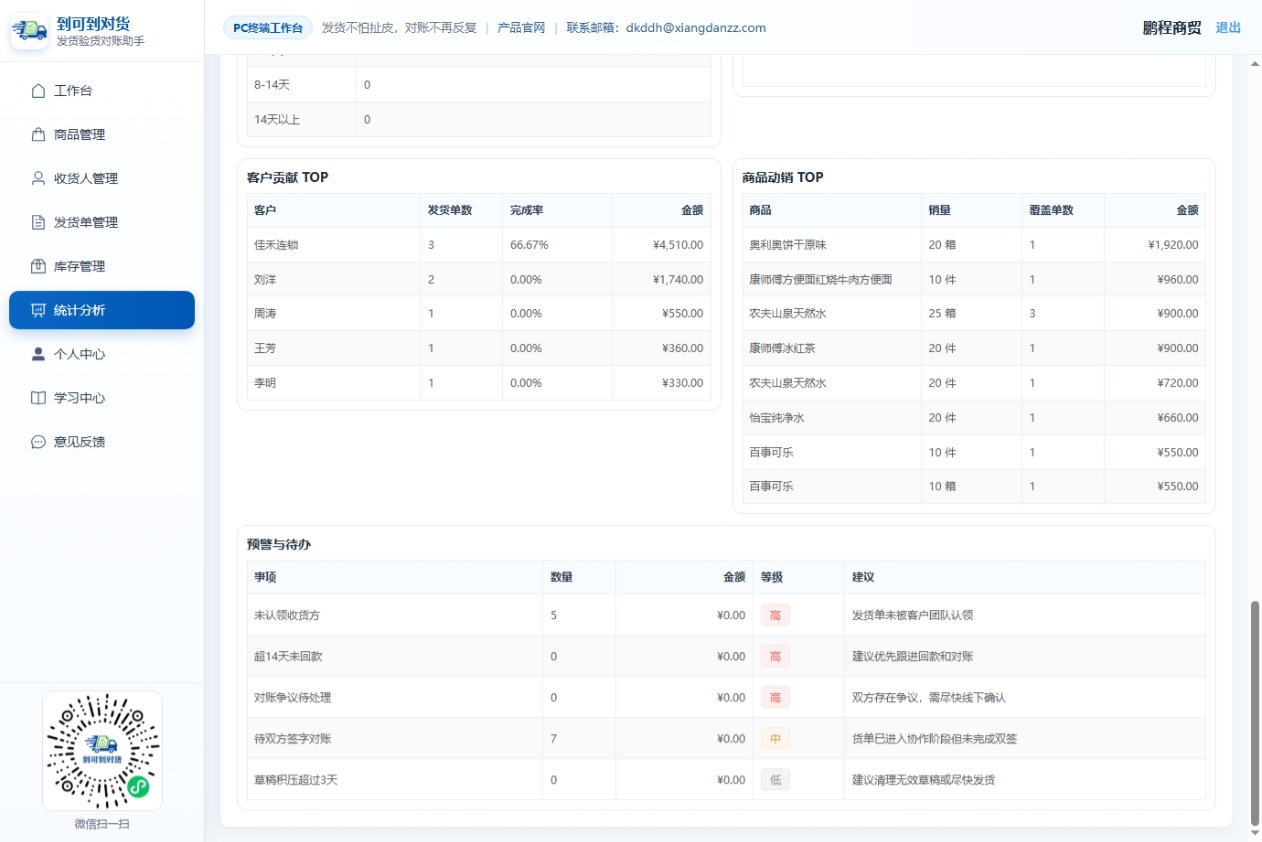Viewport: 1262px width, 842px height.
Task: Select customer 李明 row
Action: (x=479, y=383)
